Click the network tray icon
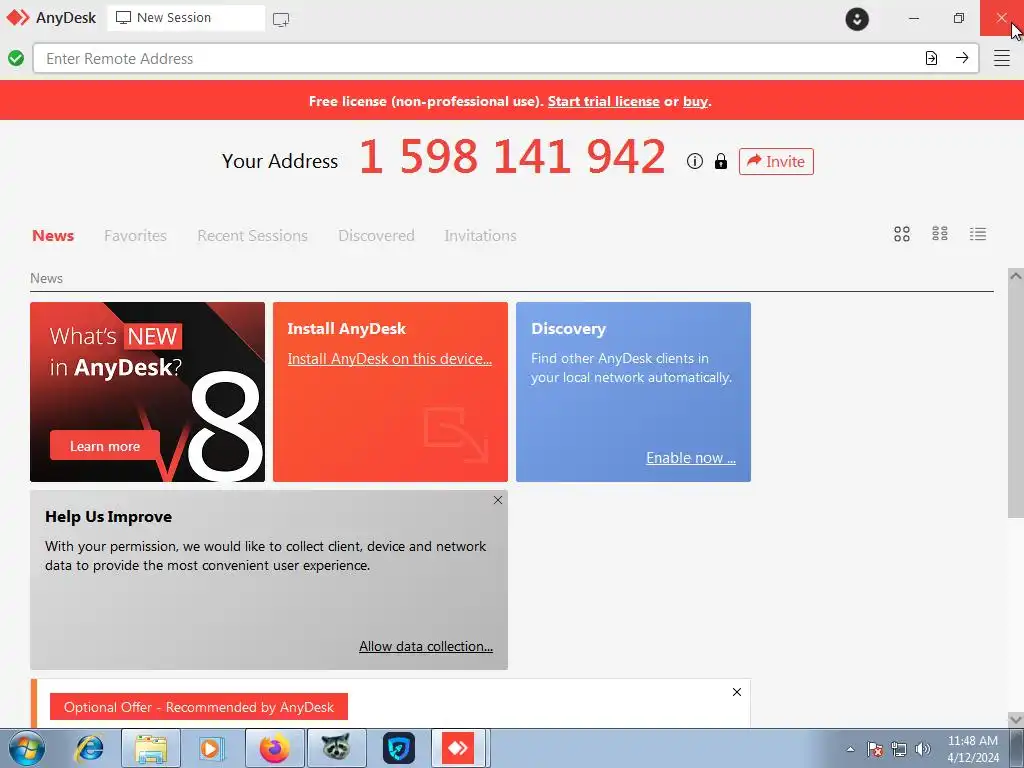 click(x=899, y=750)
